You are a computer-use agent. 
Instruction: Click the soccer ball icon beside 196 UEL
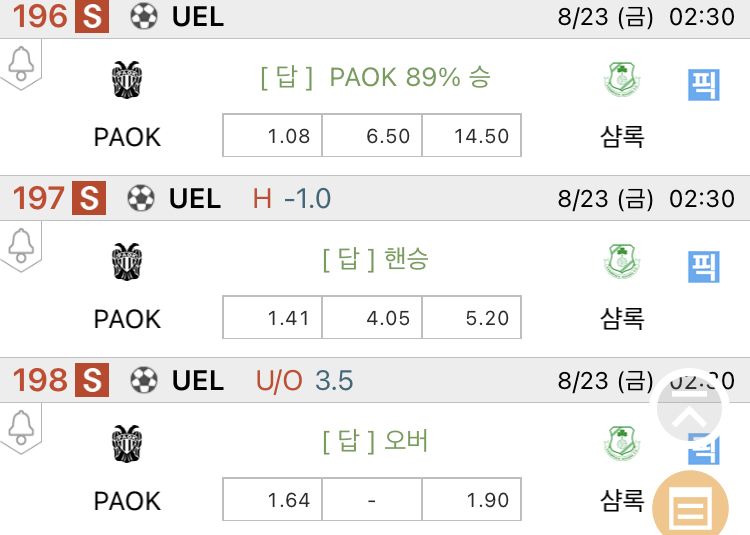(x=144, y=17)
